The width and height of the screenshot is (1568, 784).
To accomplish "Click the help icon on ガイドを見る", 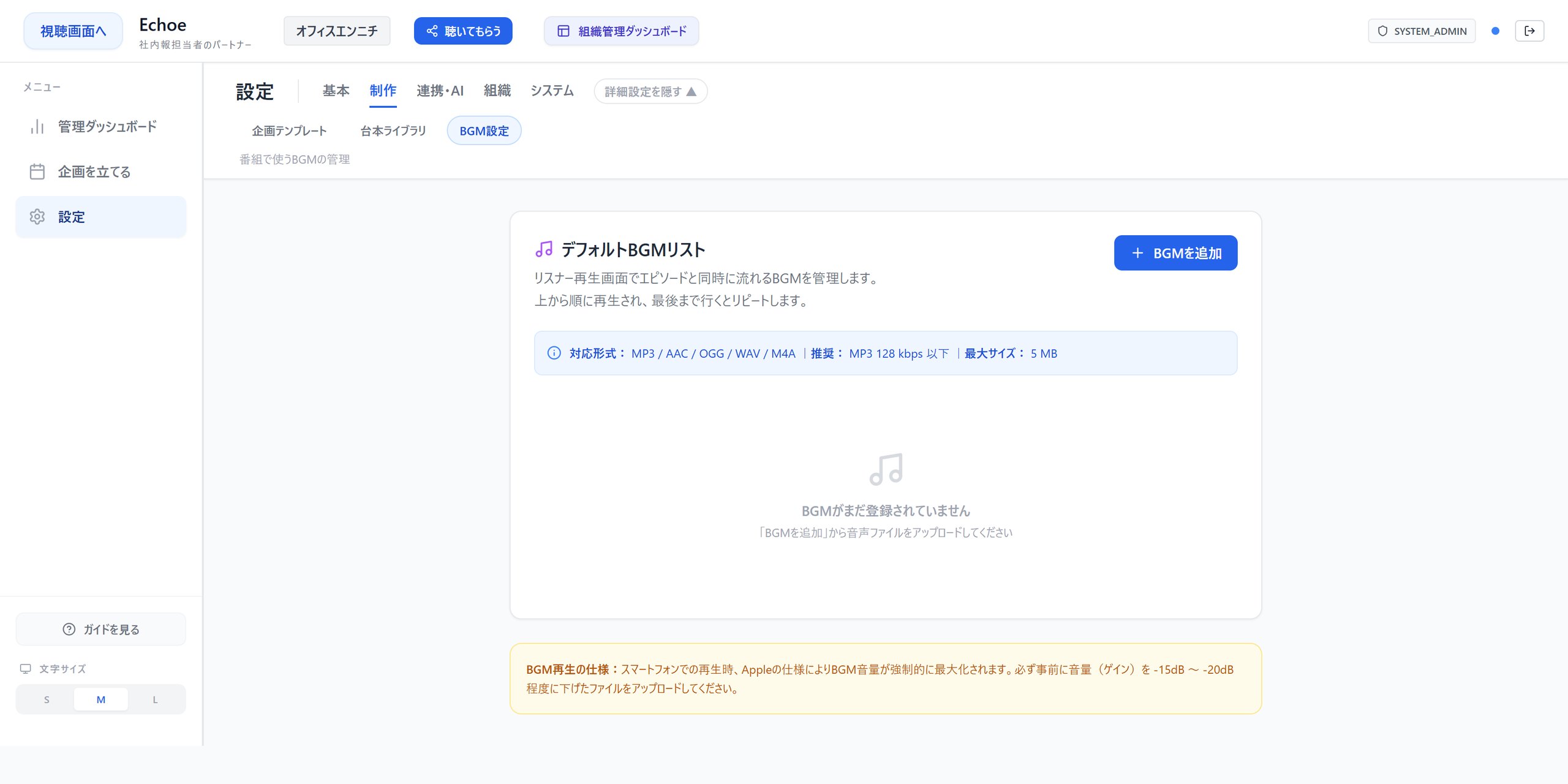I will pyautogui.click(x=69, y=629).
